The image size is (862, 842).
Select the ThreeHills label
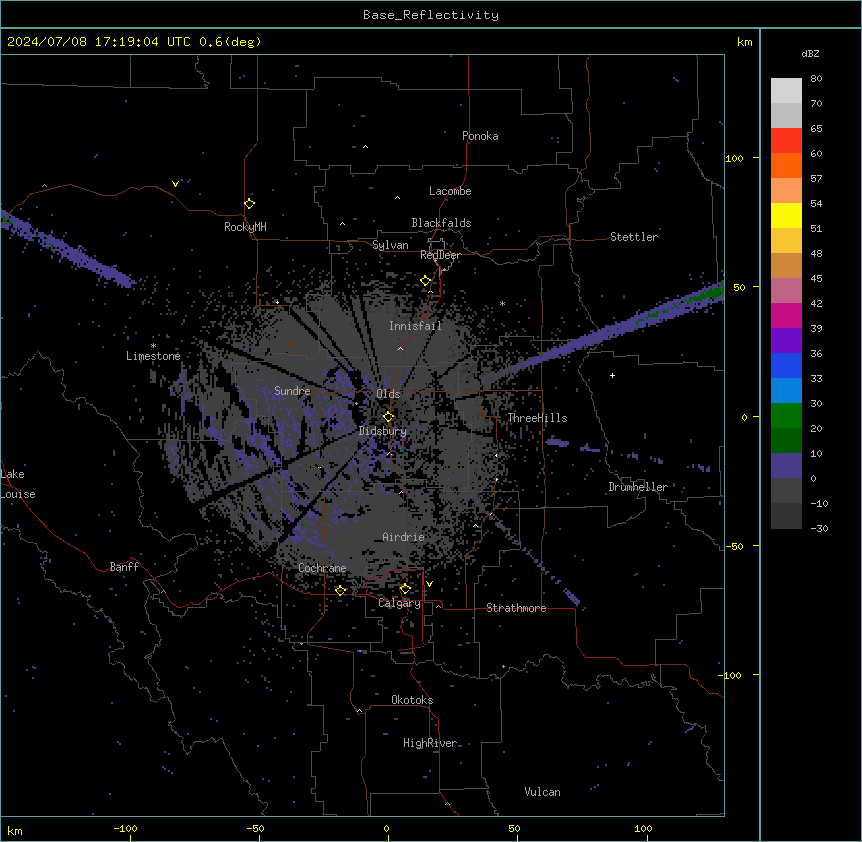(537, 418)
